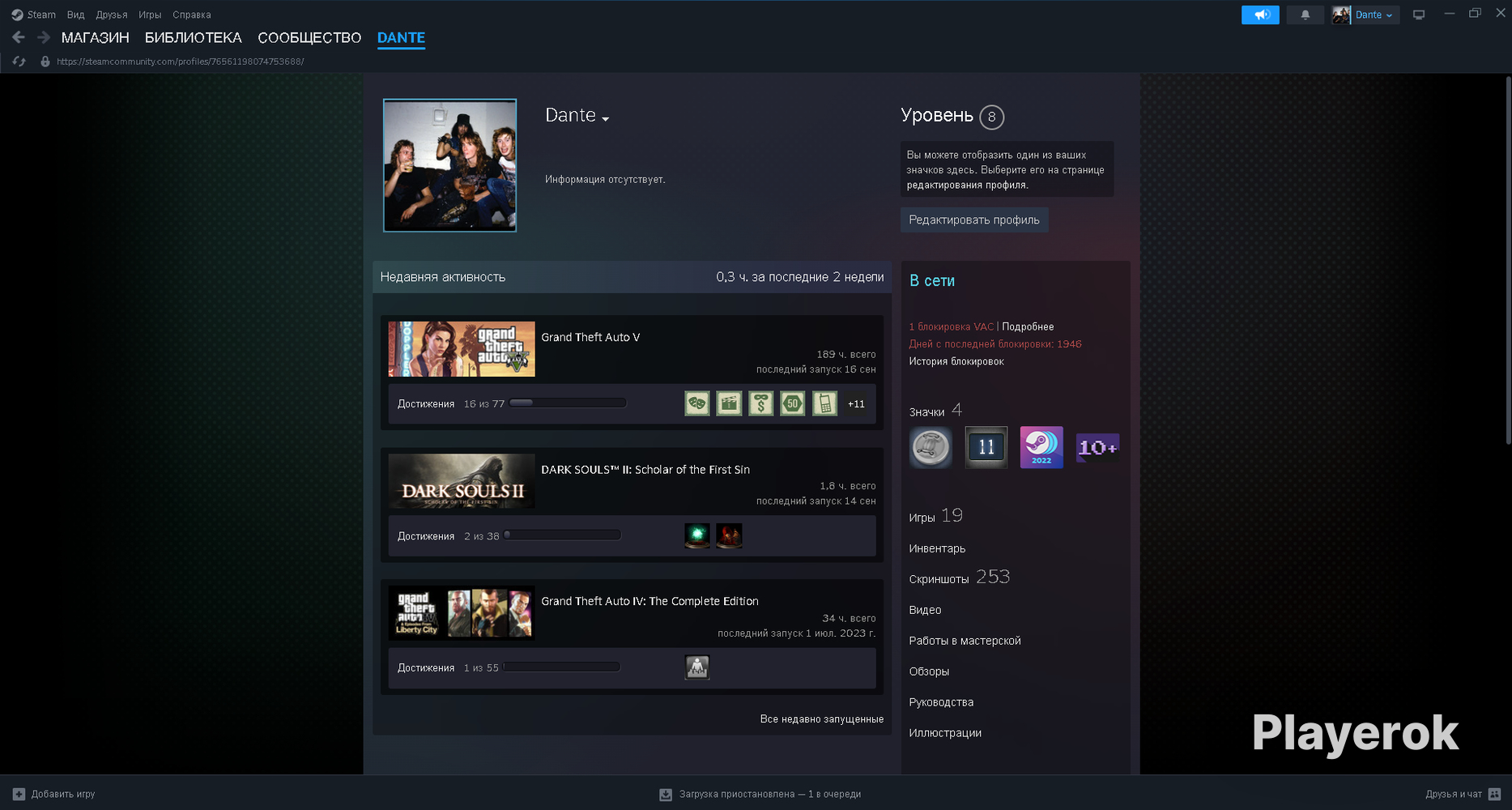Open the Вид menu

click(x=75, y=15)
